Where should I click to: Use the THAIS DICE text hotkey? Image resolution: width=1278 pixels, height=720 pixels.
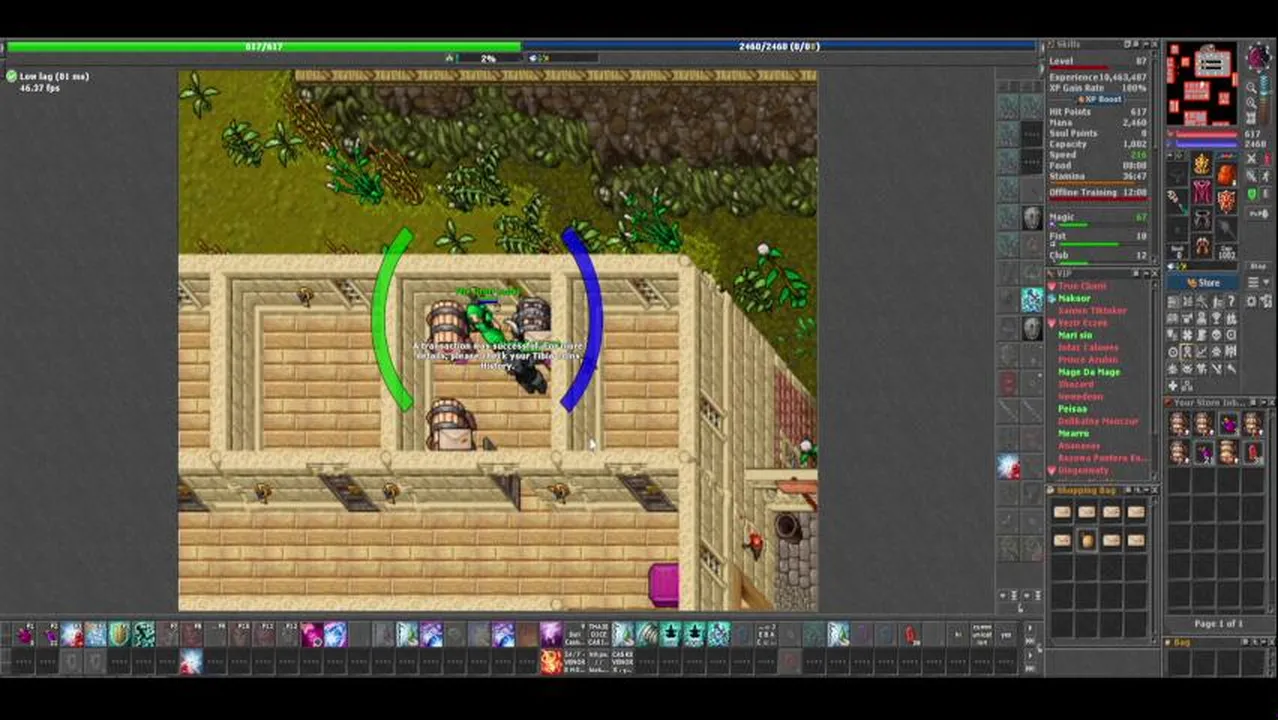click(x=598, y=633)
